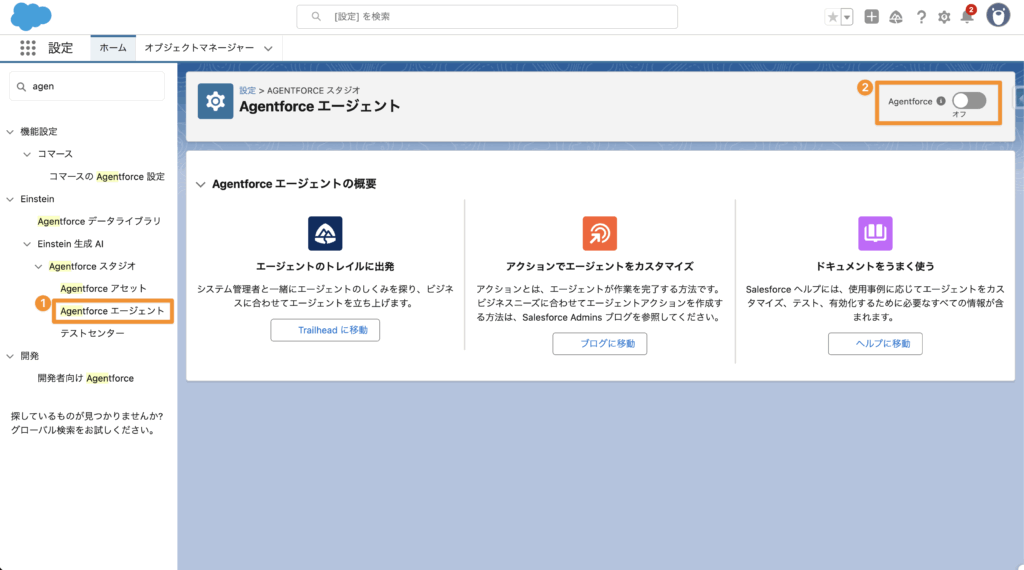Click the Agentforce エージェント page title
This screenshot has width=1024, height=570.
tap(319, 106)
